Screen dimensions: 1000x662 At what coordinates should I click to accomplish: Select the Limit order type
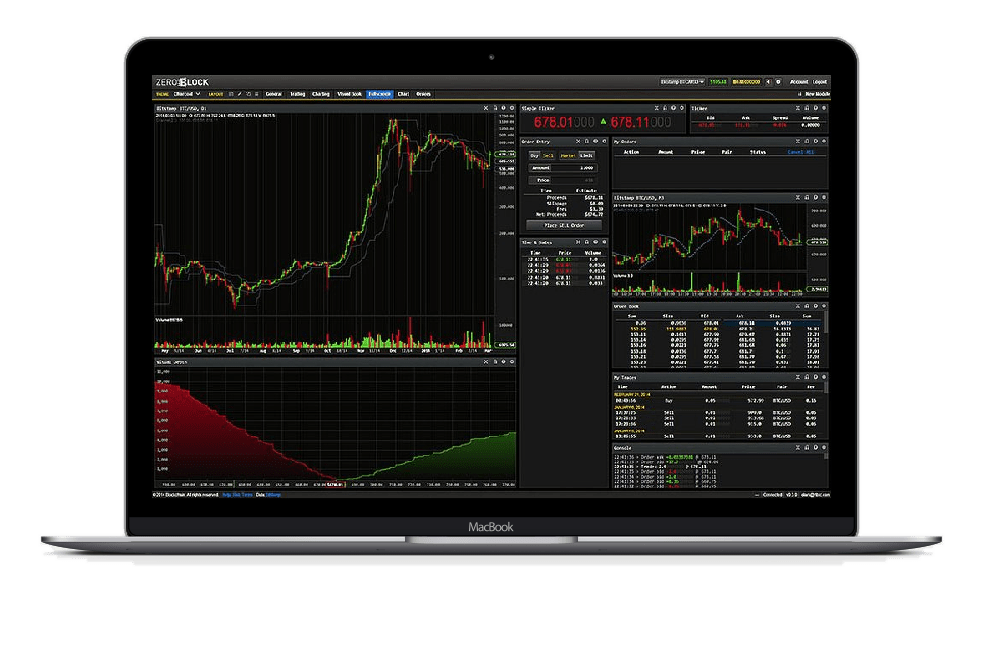pyautogui.click(x=587, y=156)
